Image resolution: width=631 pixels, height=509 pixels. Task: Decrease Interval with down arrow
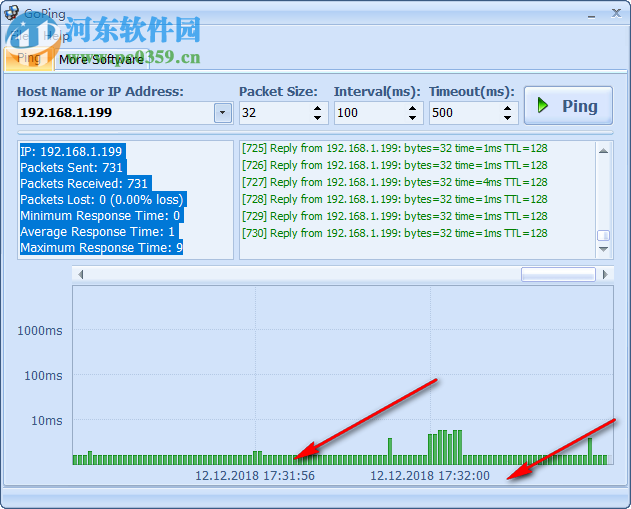[x=412, y=118]
